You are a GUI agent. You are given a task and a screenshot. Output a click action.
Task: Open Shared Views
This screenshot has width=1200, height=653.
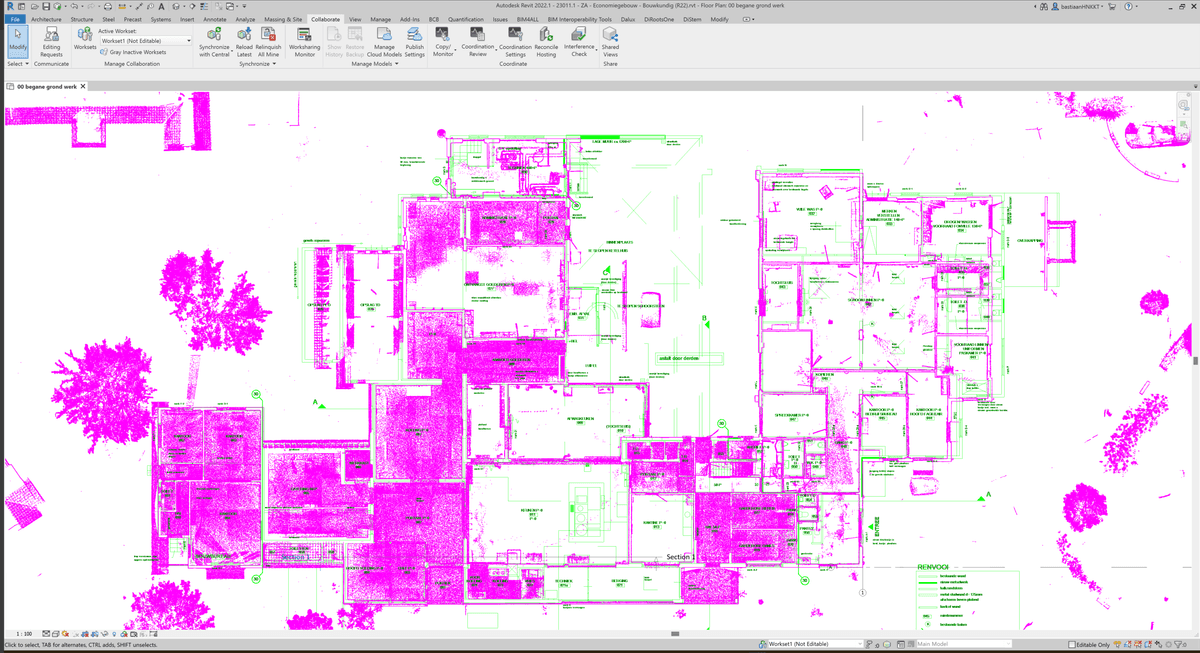tap(610, 40)
